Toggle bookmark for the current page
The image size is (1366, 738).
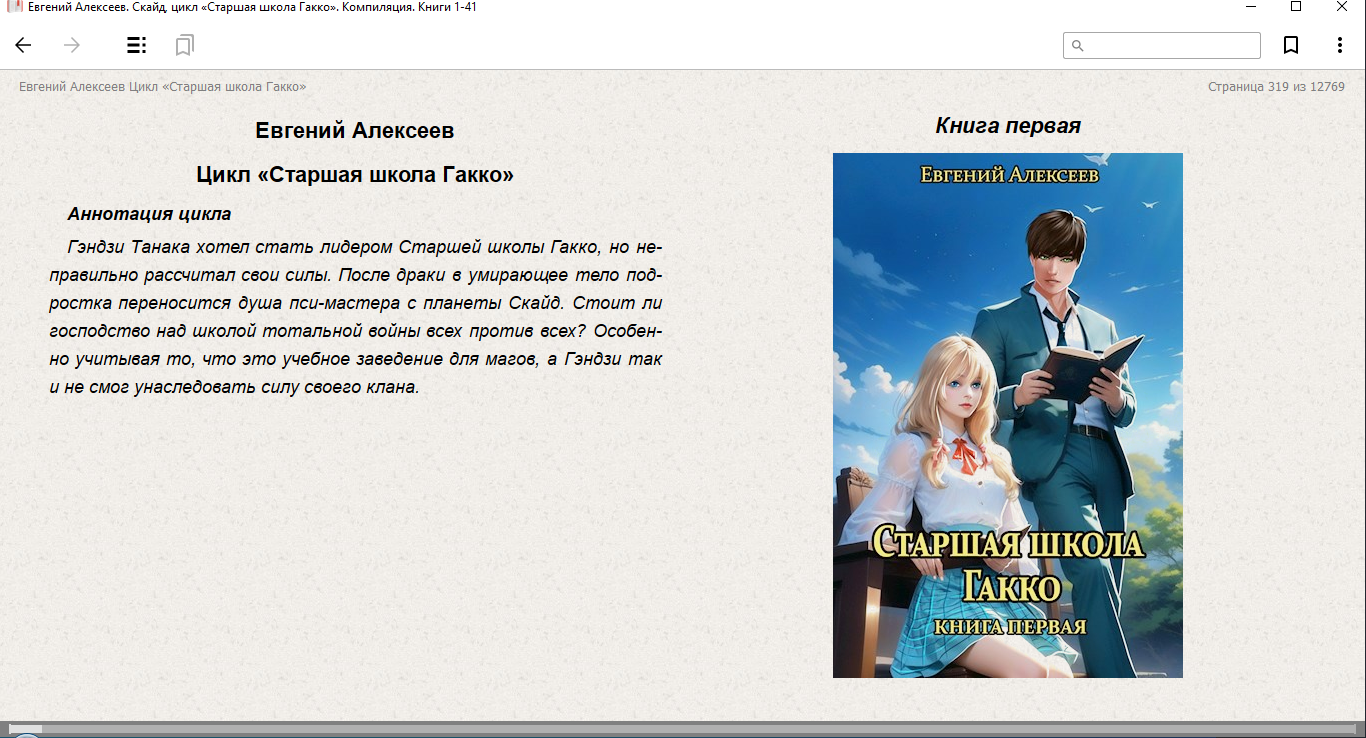(x=1291, y=45)
